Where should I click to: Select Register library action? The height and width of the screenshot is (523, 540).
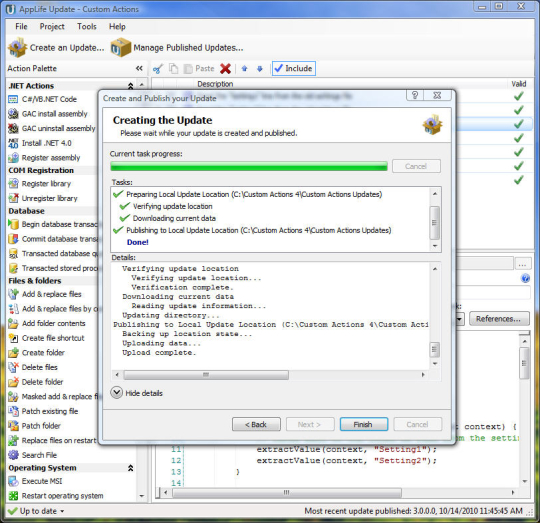point(40,184)
